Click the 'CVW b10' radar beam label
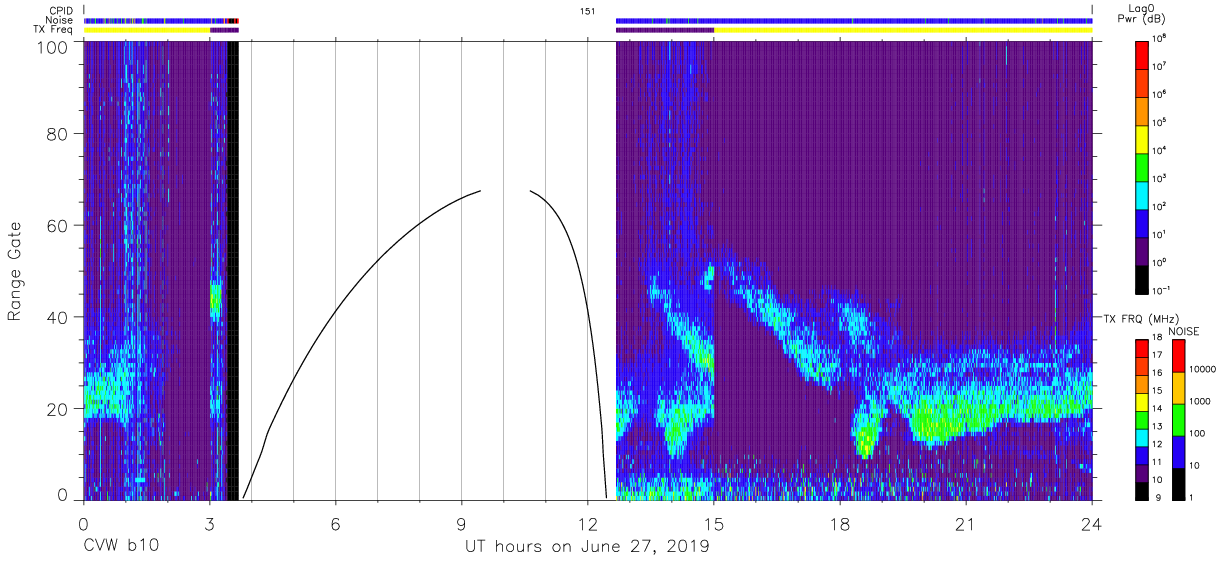The width and height of the screenshot is (1228, 567). coord(121,547)
